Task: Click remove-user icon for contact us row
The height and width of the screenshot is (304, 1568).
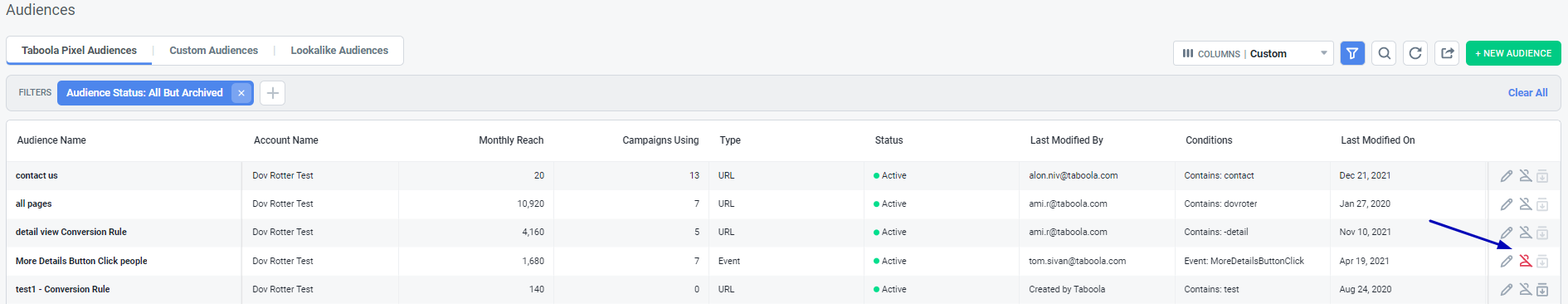Action: pos(1525,176)
